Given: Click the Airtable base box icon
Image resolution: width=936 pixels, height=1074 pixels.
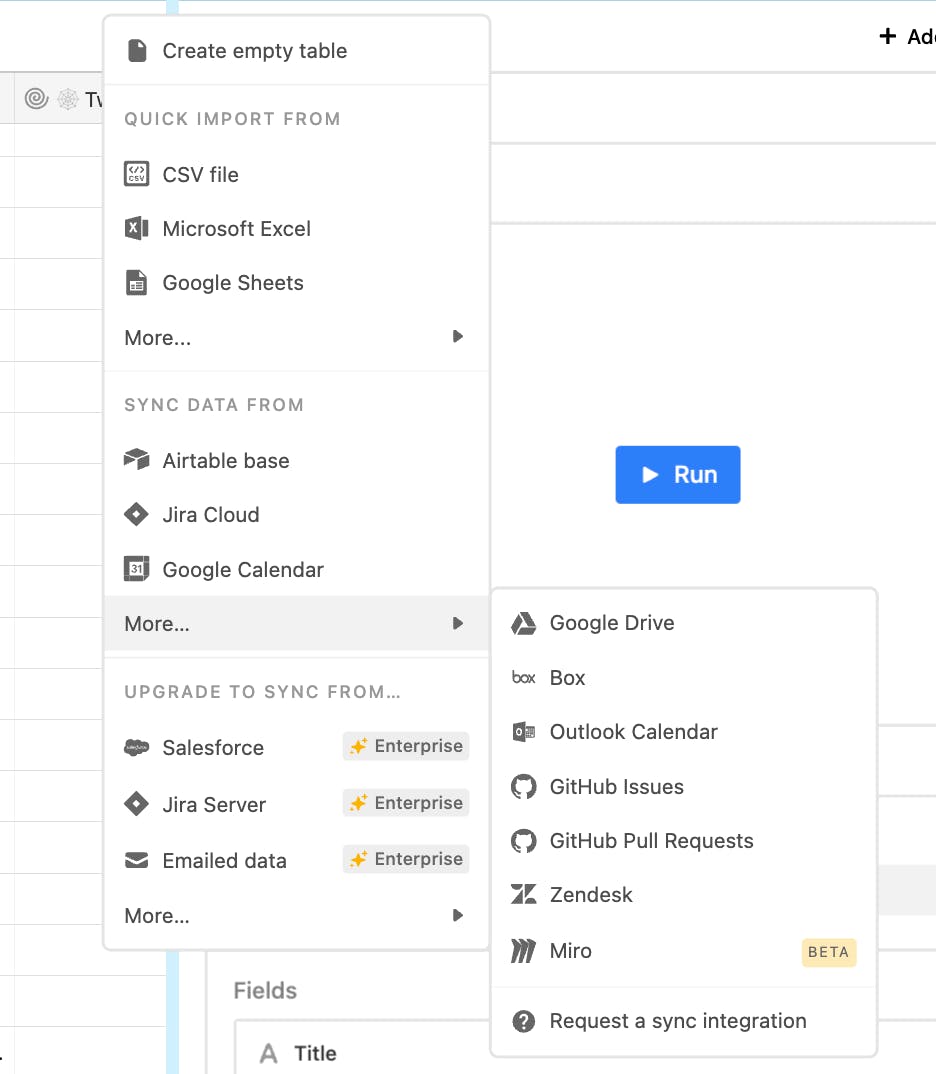Looking at the screenshot, I should coord(136,460).
